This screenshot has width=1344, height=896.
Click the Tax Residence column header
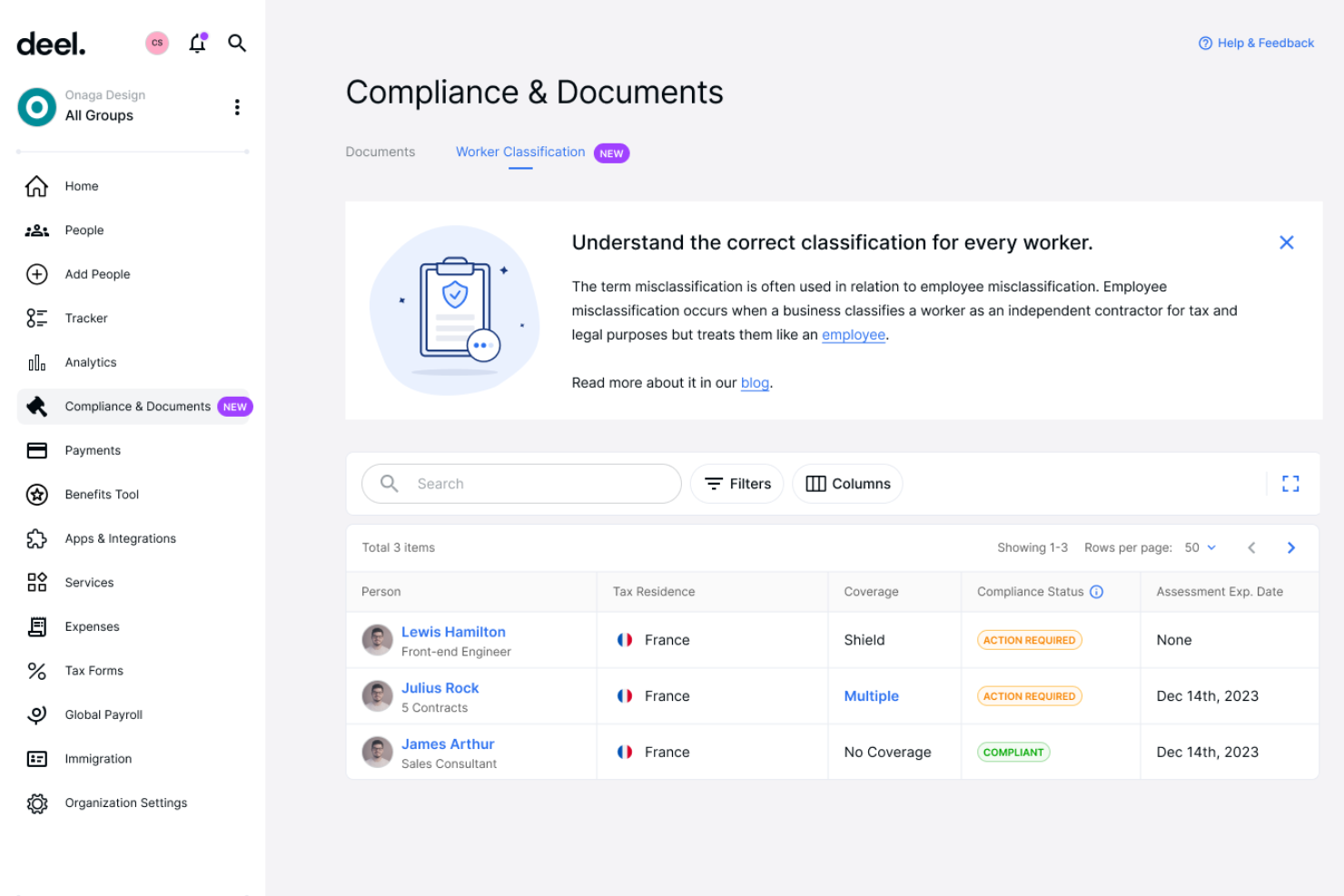(654, 592)
